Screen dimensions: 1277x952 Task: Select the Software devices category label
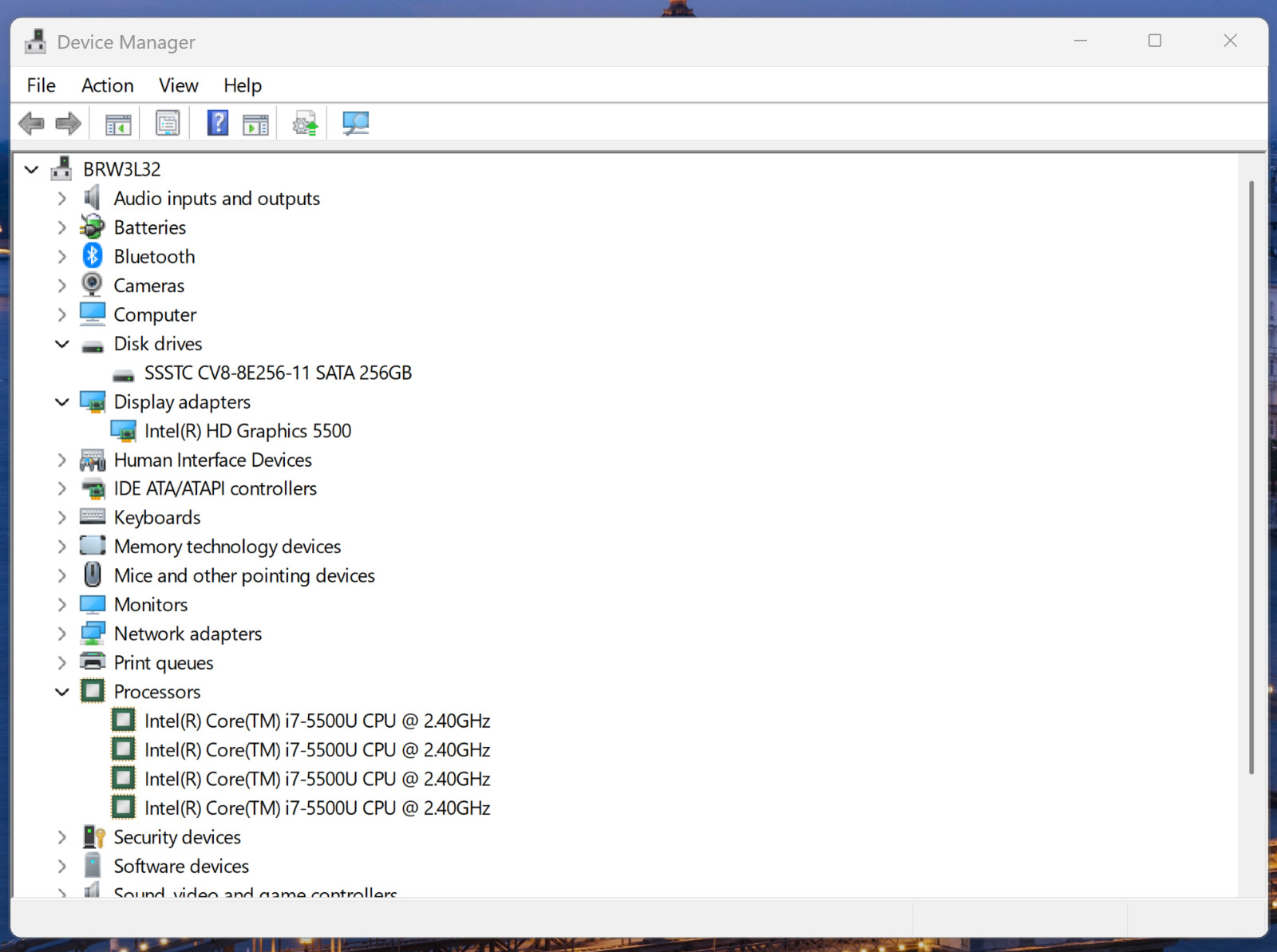181,866
